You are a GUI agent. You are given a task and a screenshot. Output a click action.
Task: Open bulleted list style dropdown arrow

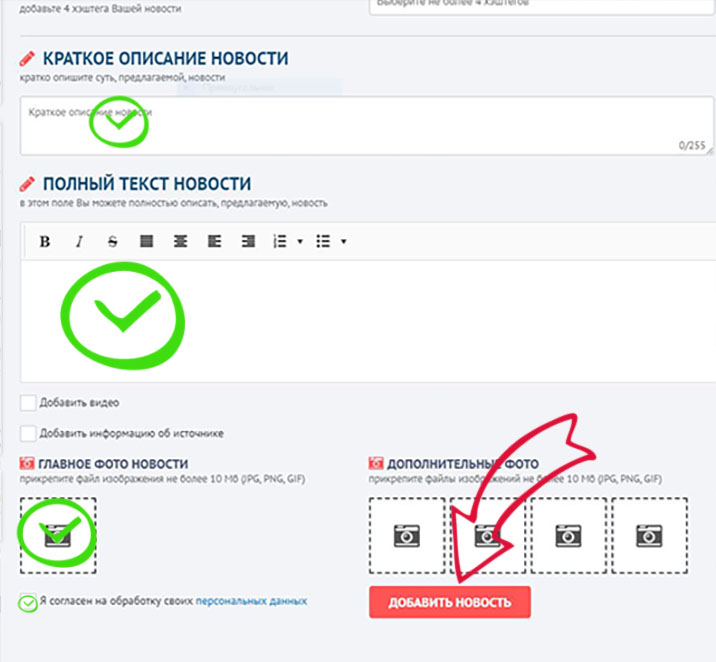tap(343, 242)
